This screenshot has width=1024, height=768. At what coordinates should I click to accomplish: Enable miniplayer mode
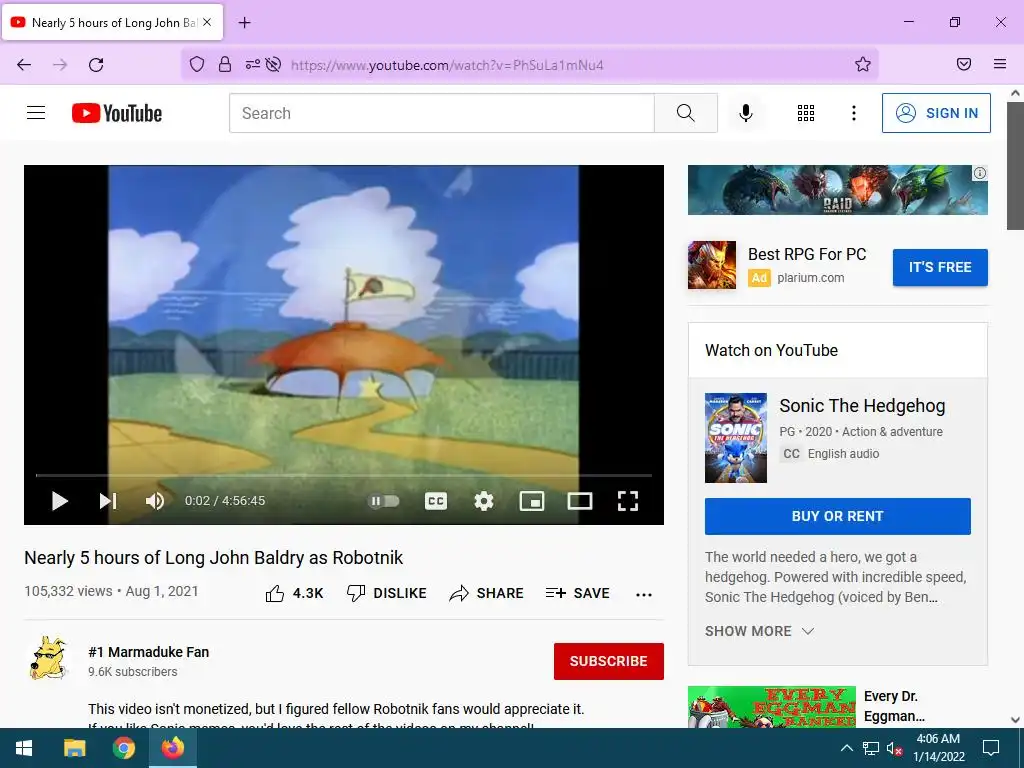click(532, 501)
